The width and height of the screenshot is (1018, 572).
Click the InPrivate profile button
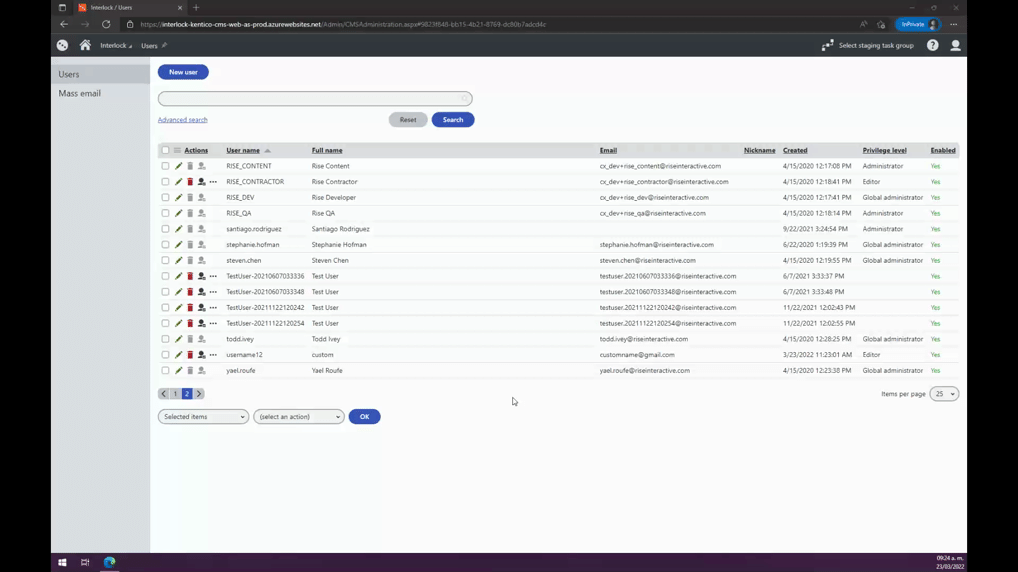point(918,24)
